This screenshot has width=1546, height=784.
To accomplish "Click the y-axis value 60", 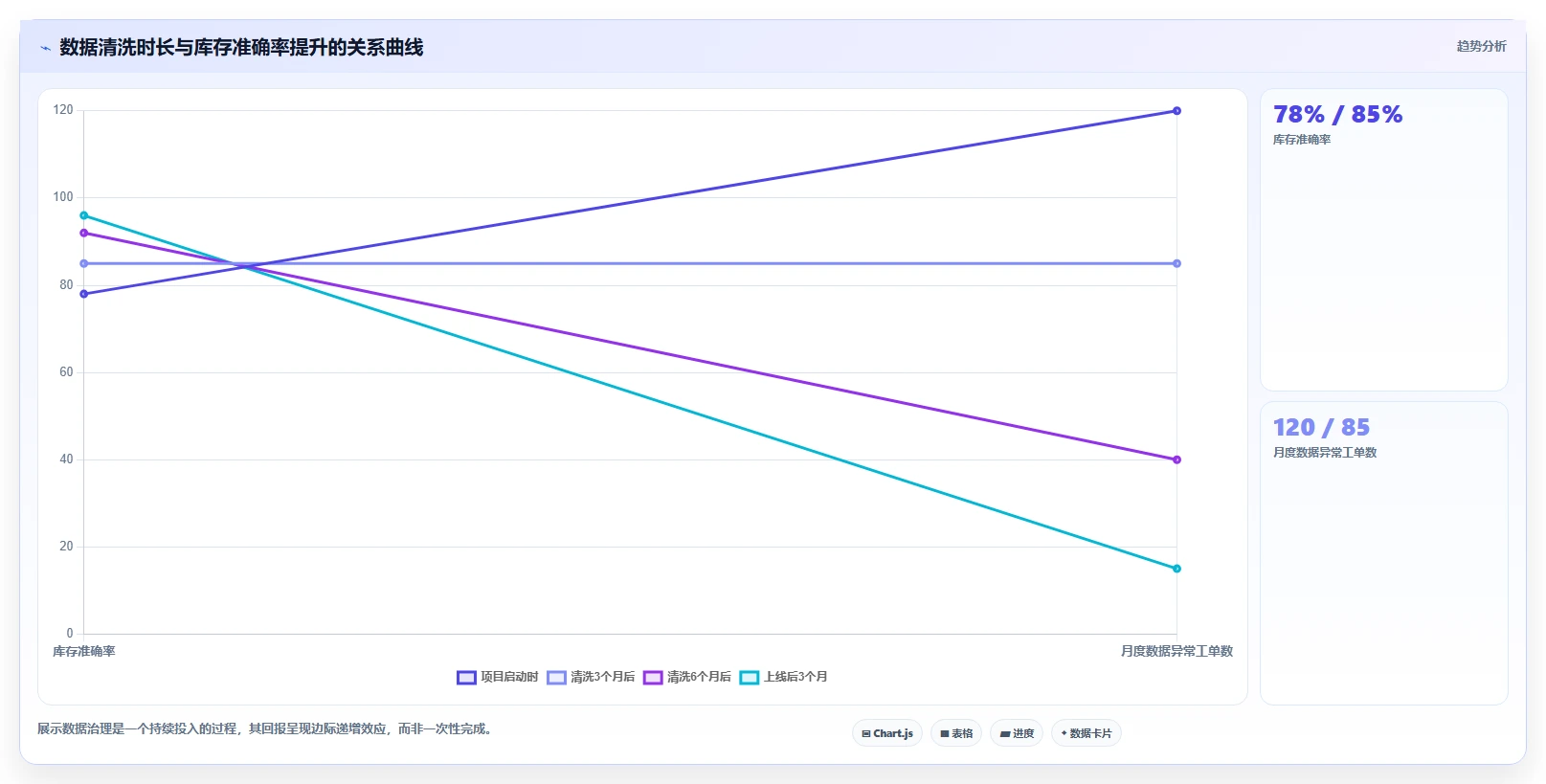I will pos(66,372).
